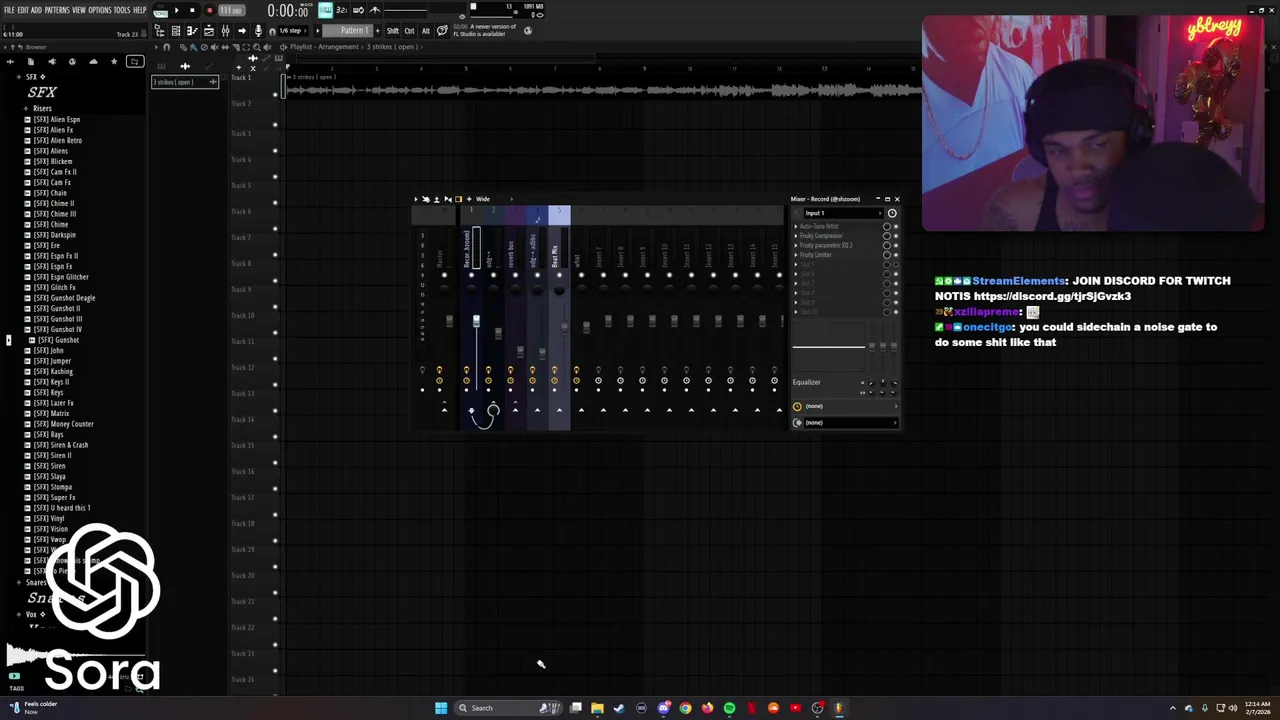Open the HELP menu

(140, 10)
